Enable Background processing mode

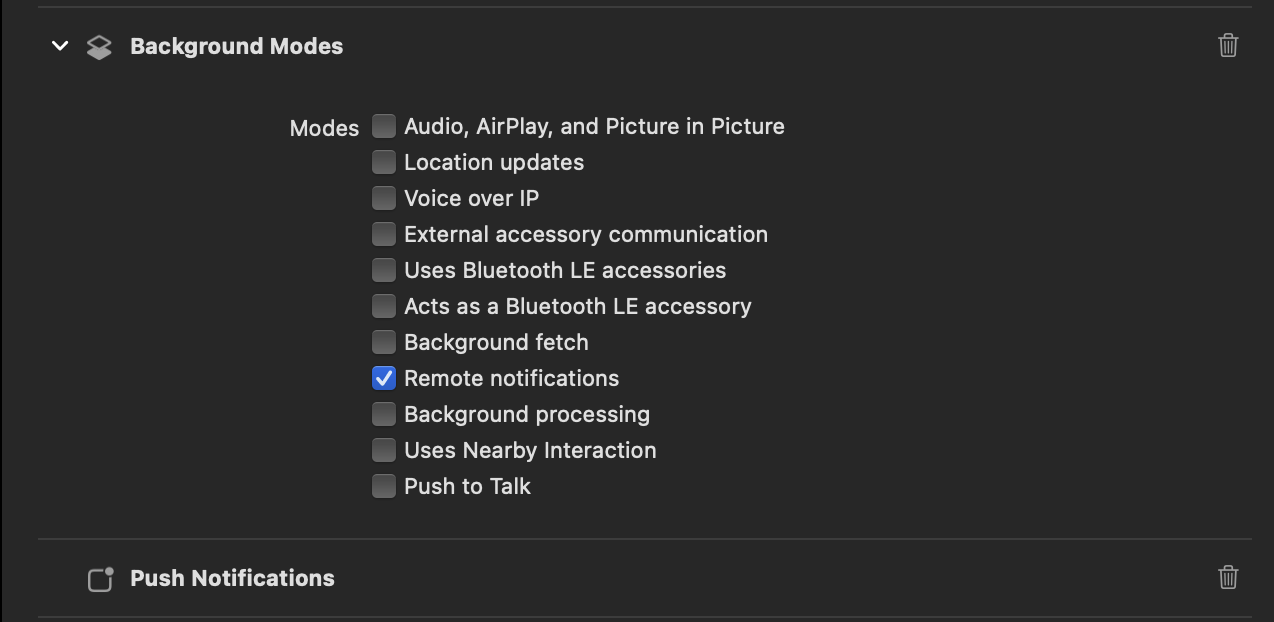[x=384, y=414]
